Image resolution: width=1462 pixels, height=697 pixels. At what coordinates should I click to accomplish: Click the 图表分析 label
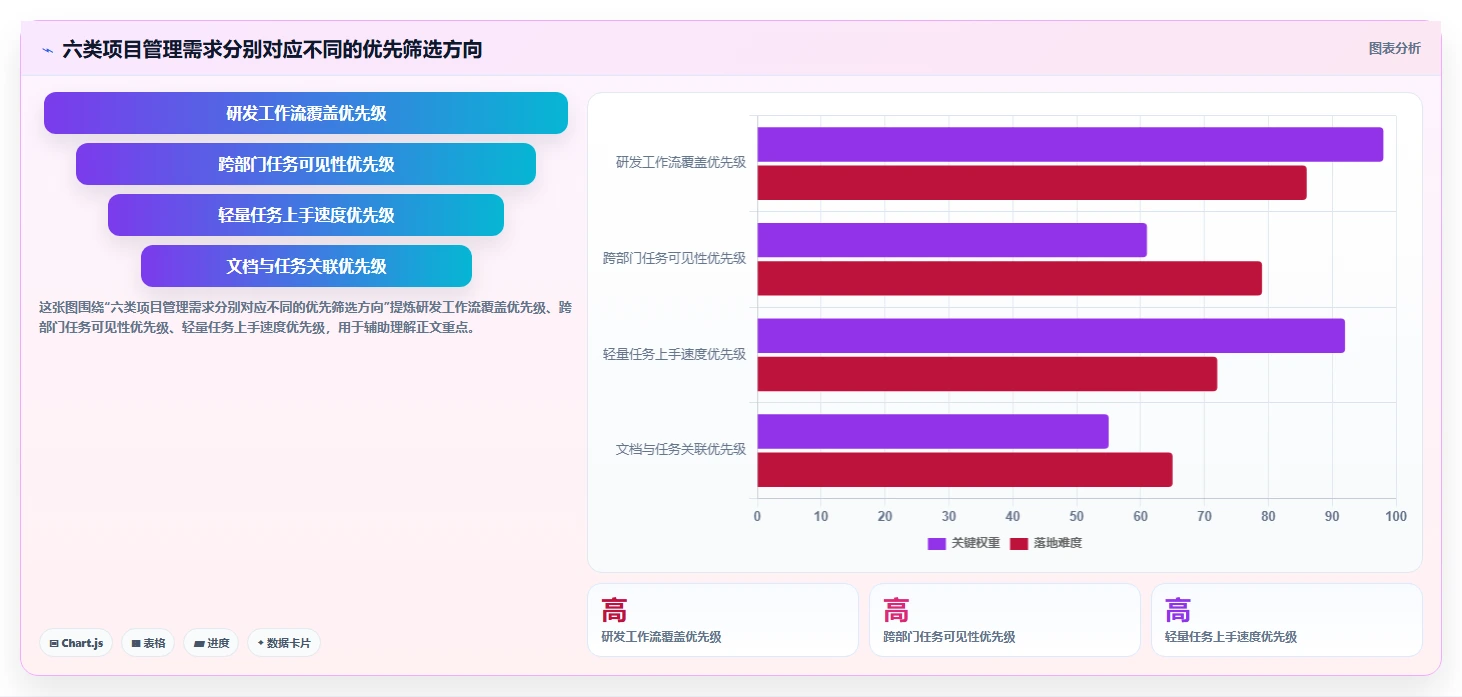(x=1394, y=48)
